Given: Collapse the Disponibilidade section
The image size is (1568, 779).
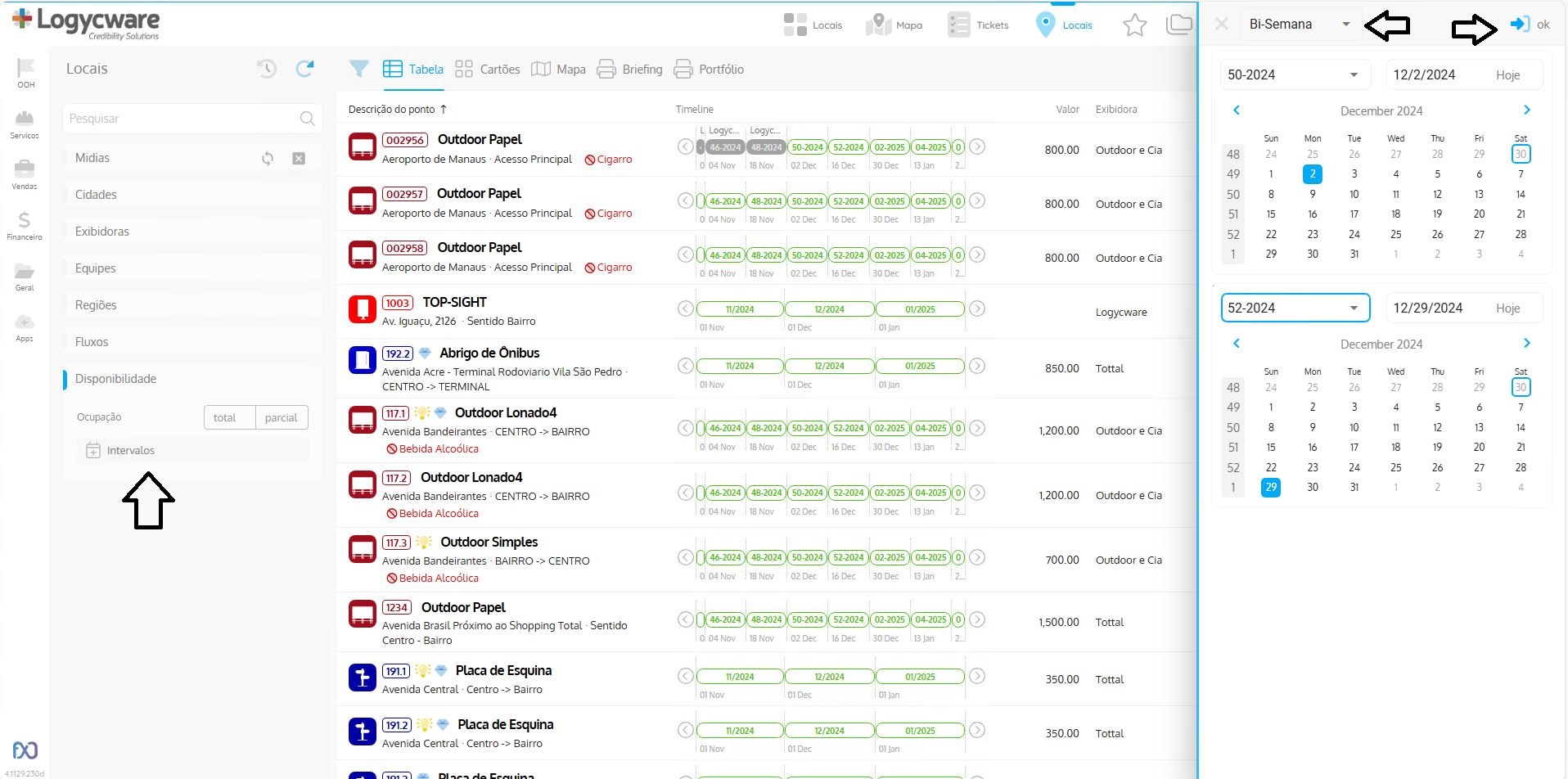Looking at the screenshot, I should pyautogui.click(x=192, y=379).
